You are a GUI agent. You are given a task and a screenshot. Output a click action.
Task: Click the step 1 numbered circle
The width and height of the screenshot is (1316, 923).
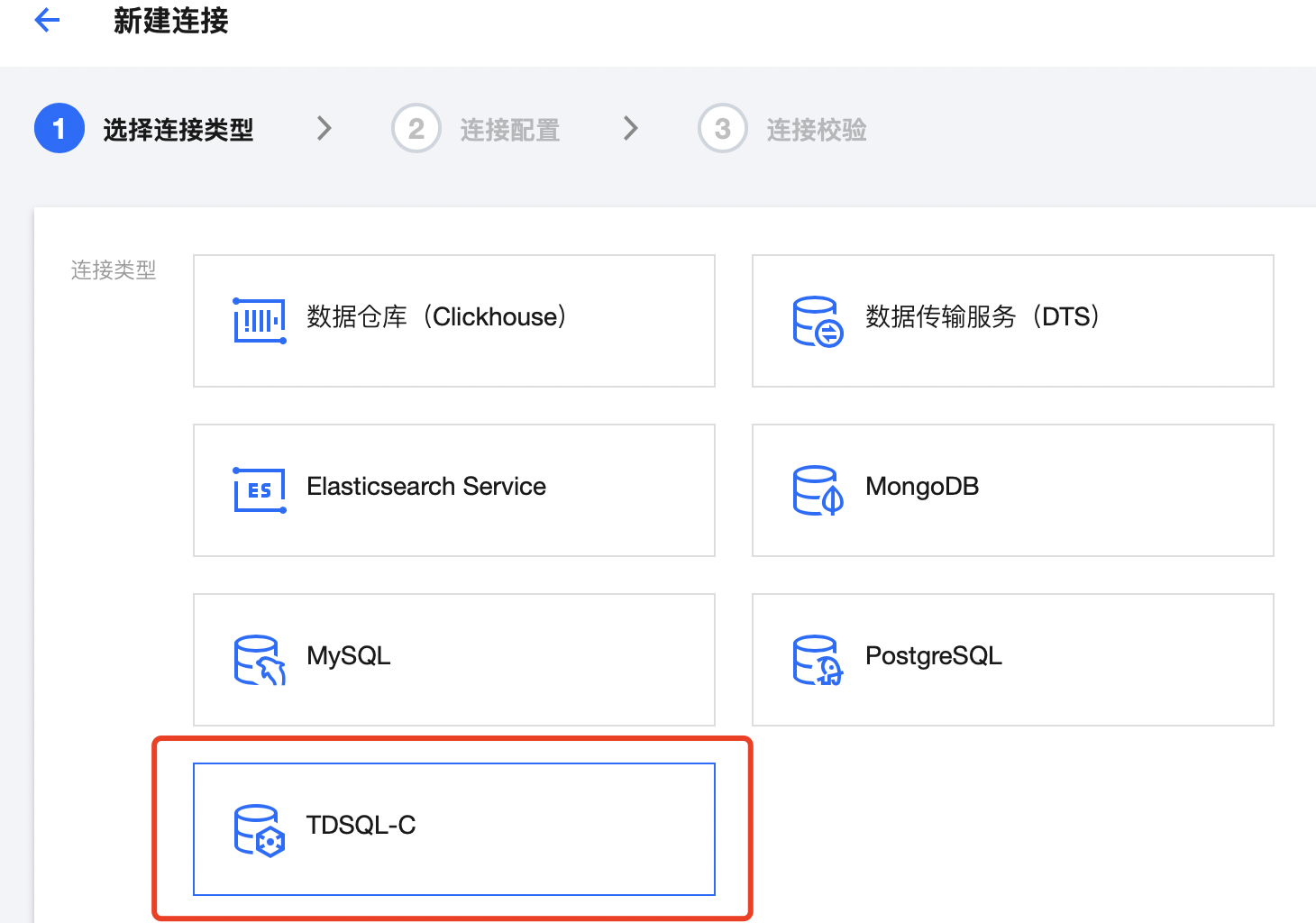59,129
